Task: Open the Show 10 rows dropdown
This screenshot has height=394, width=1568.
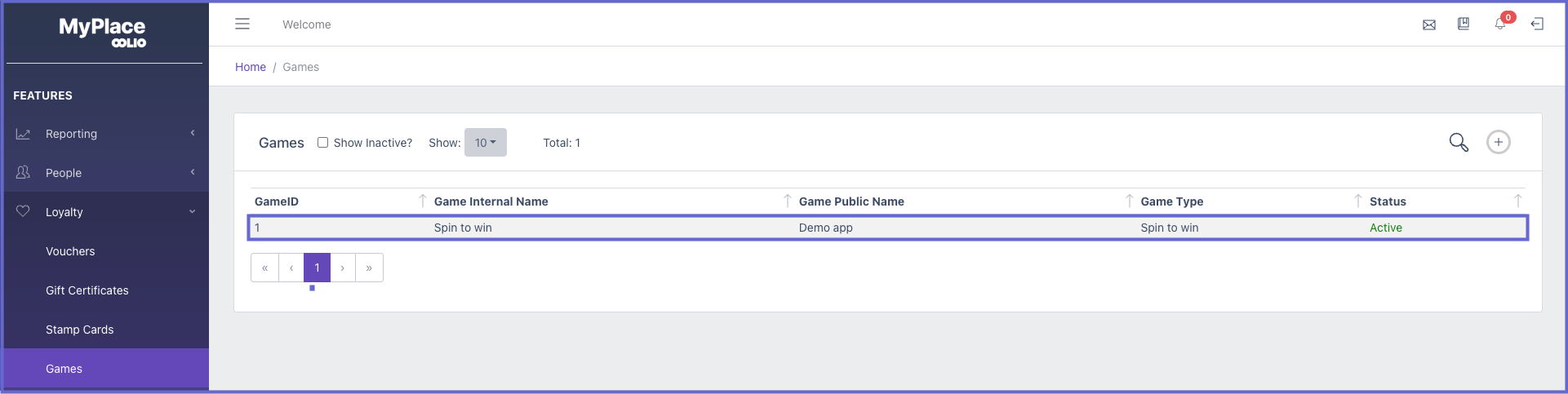Action: 486,142
